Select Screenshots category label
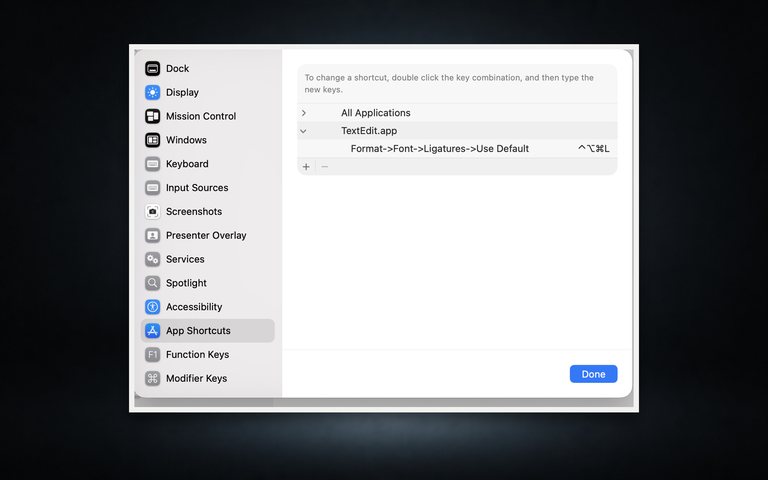This screenshot has height=480, width=768. [194, 212]
